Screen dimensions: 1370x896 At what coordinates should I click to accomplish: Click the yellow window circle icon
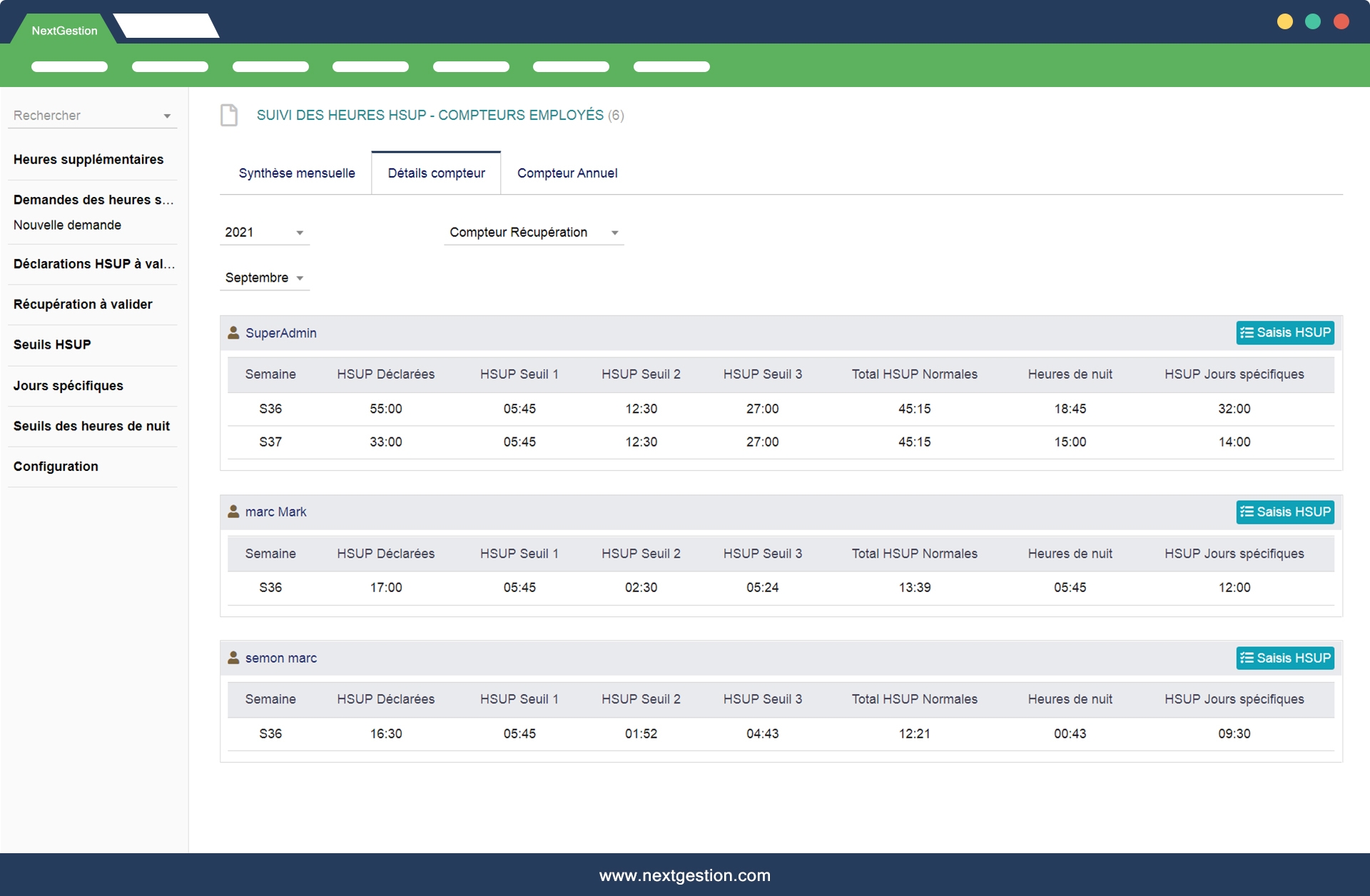click(1284, 22)
